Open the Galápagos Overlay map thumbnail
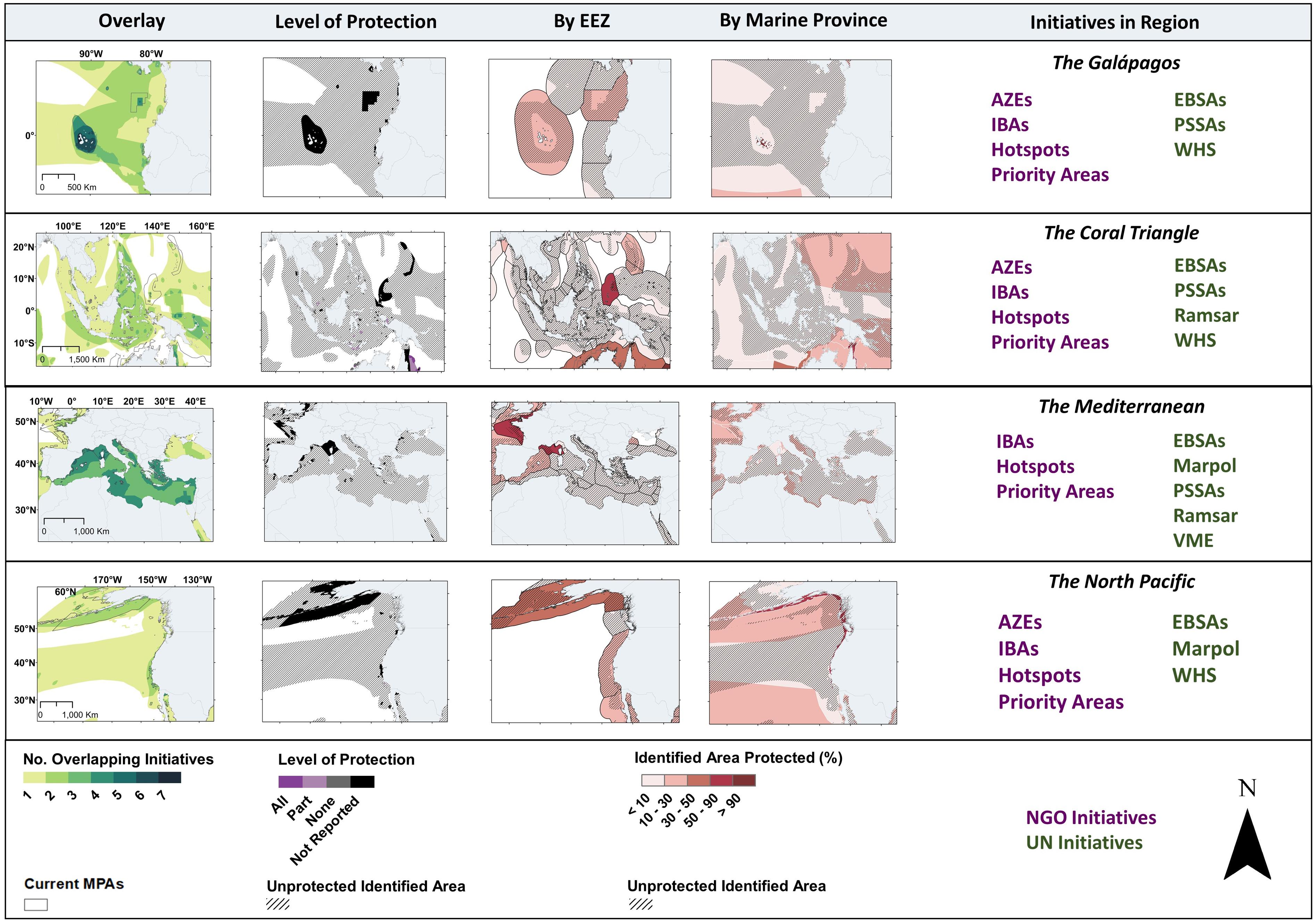The height and width of the screenshot is (922, 1316). point(123,127)
